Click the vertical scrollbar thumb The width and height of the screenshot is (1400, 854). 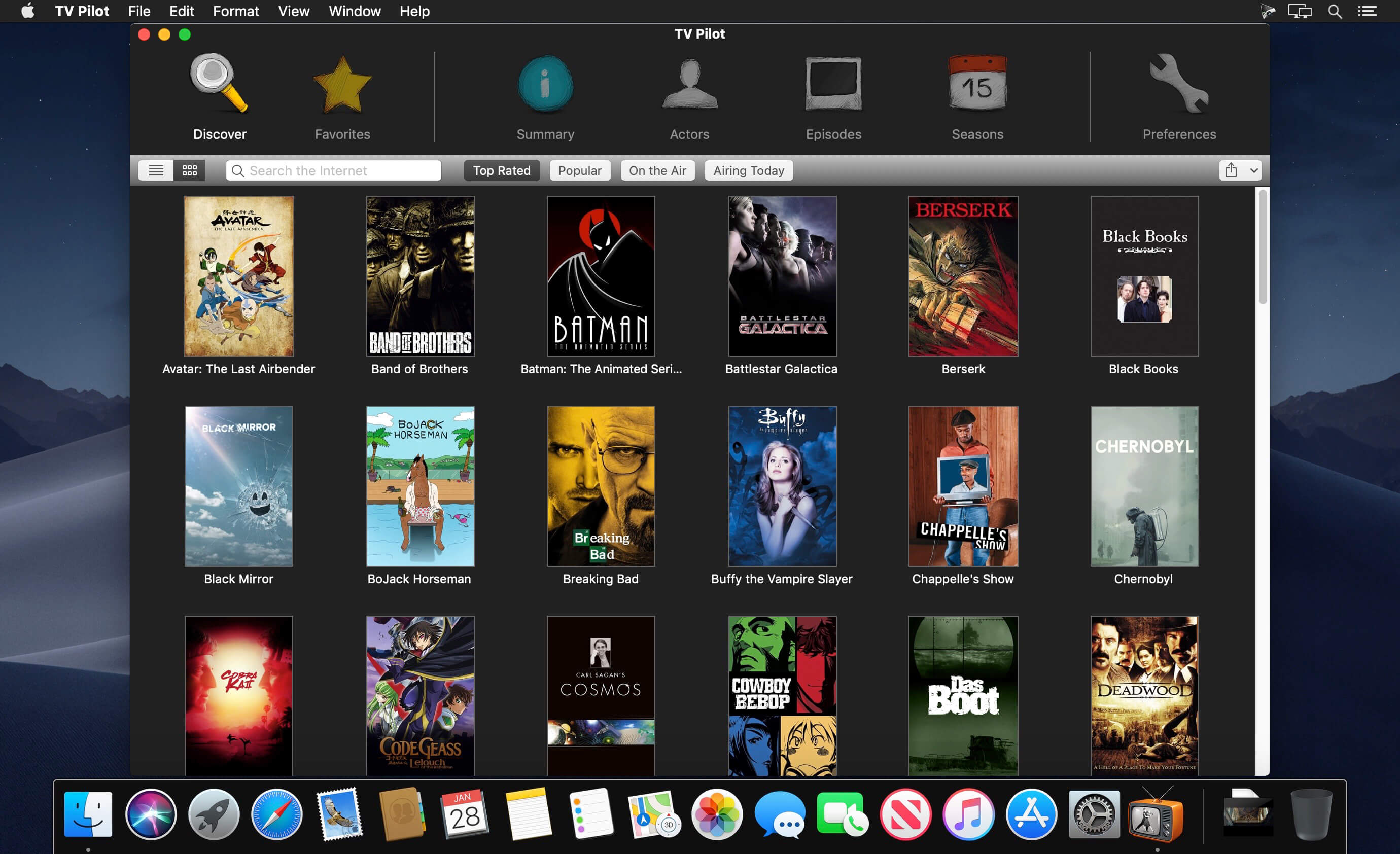tap(1262, 247)
